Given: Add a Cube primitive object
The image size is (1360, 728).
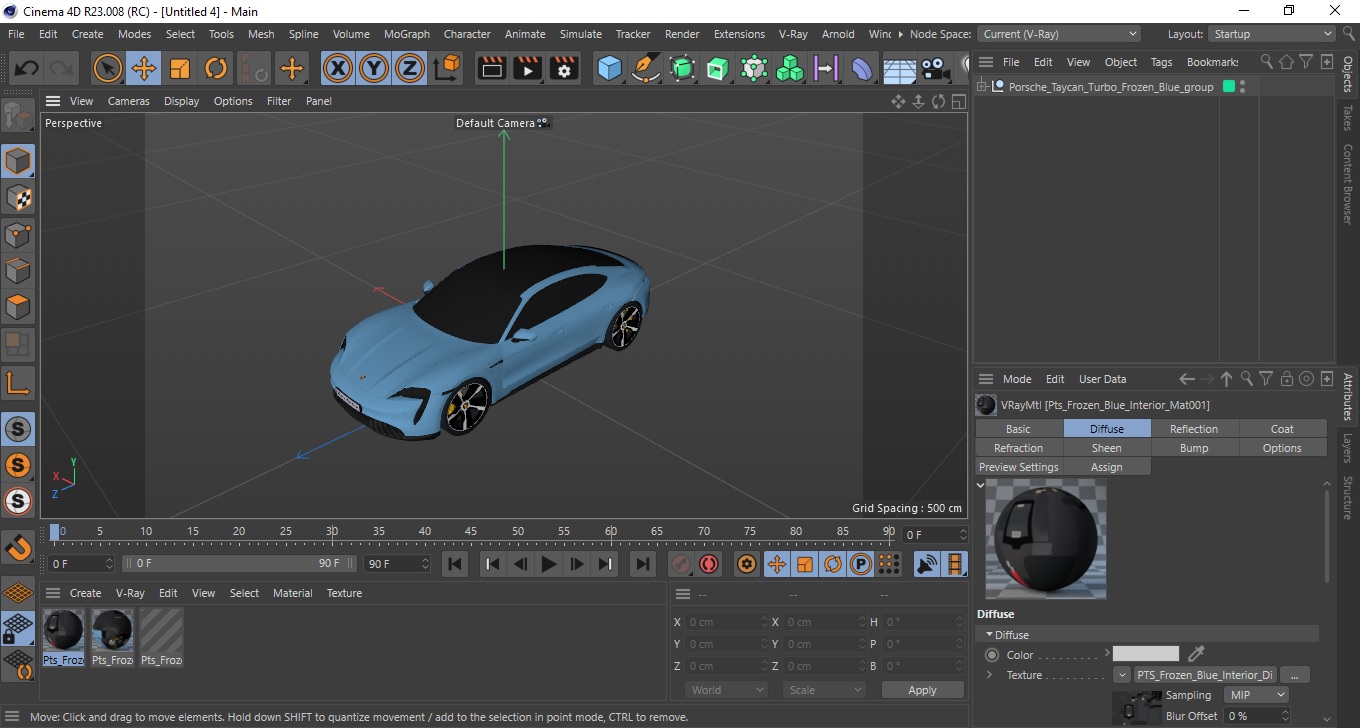Looking at the screenshot, I should pos(610,68).
